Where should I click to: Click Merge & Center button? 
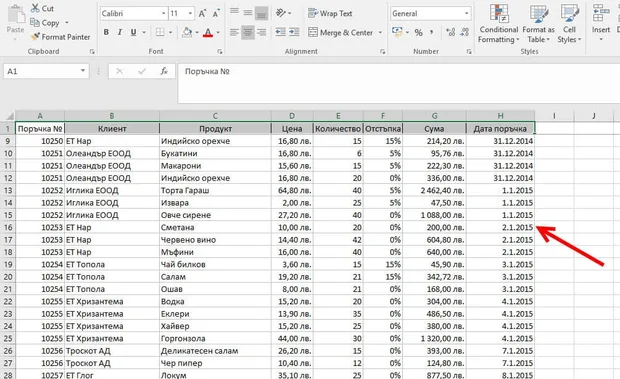[340, 32]
